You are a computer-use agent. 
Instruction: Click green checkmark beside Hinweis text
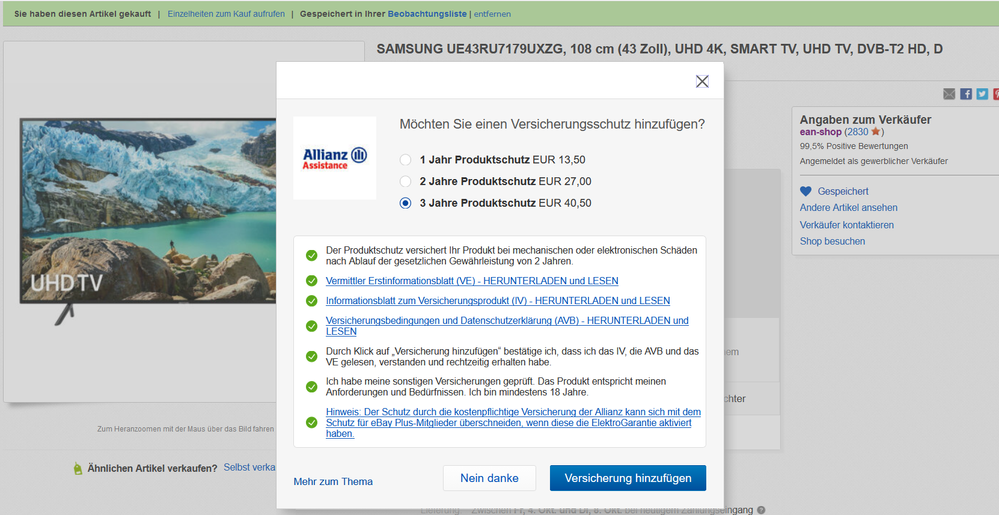312,423
